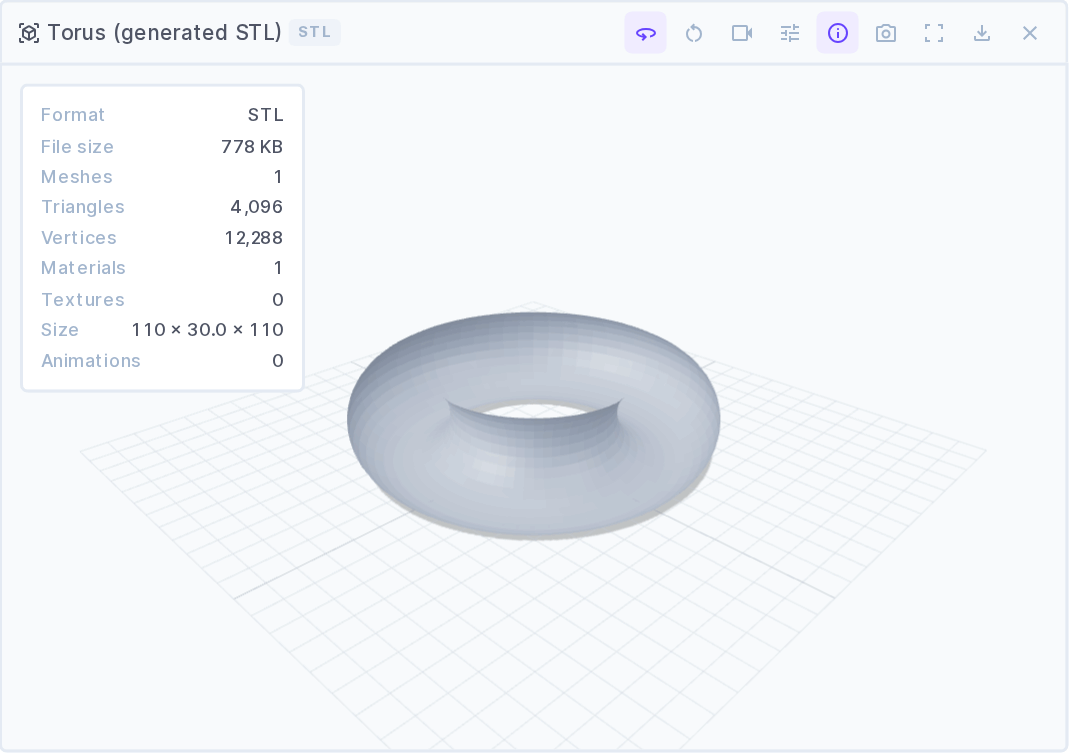The image size is (1070, 755).
Task: Take a screenshot with the camera icon
Action: tap(886, 33)
